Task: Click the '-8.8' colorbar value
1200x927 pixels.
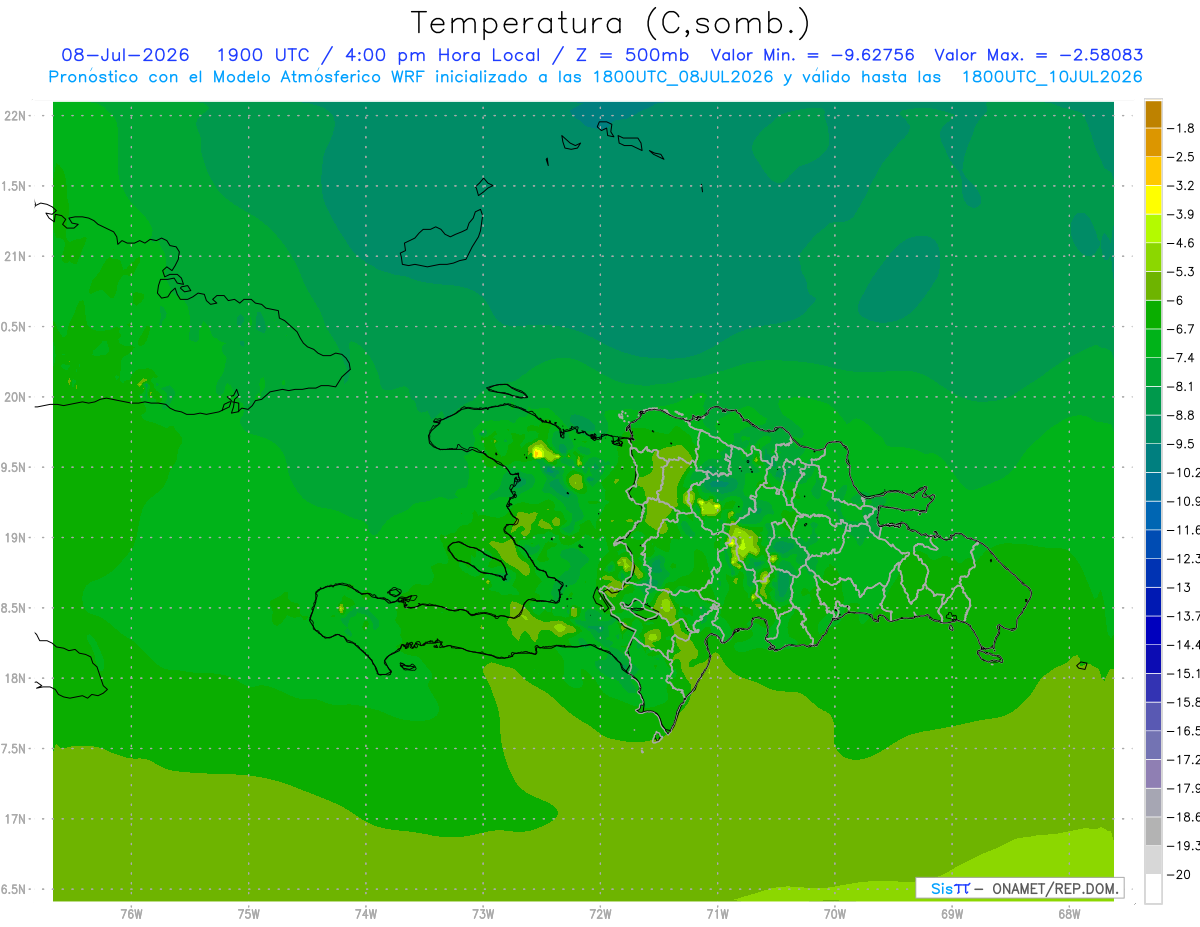Action: [x=1181, y=415]
